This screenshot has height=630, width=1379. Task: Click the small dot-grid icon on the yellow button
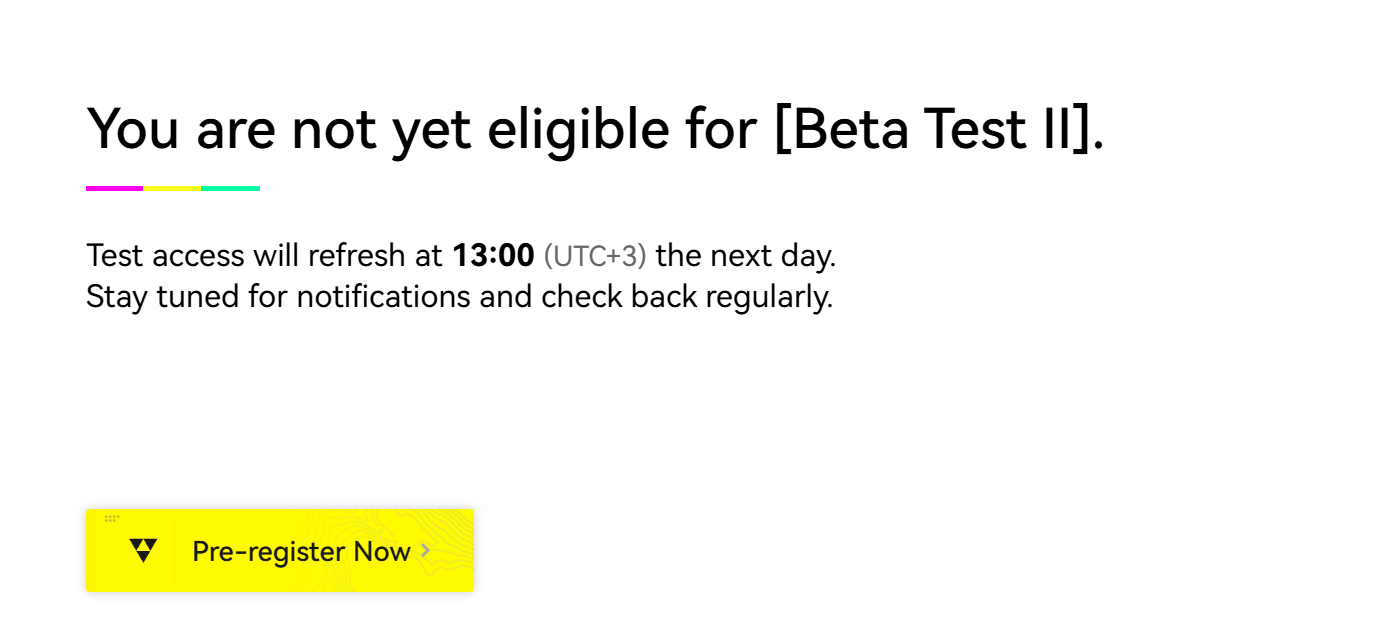pos(112,518)
